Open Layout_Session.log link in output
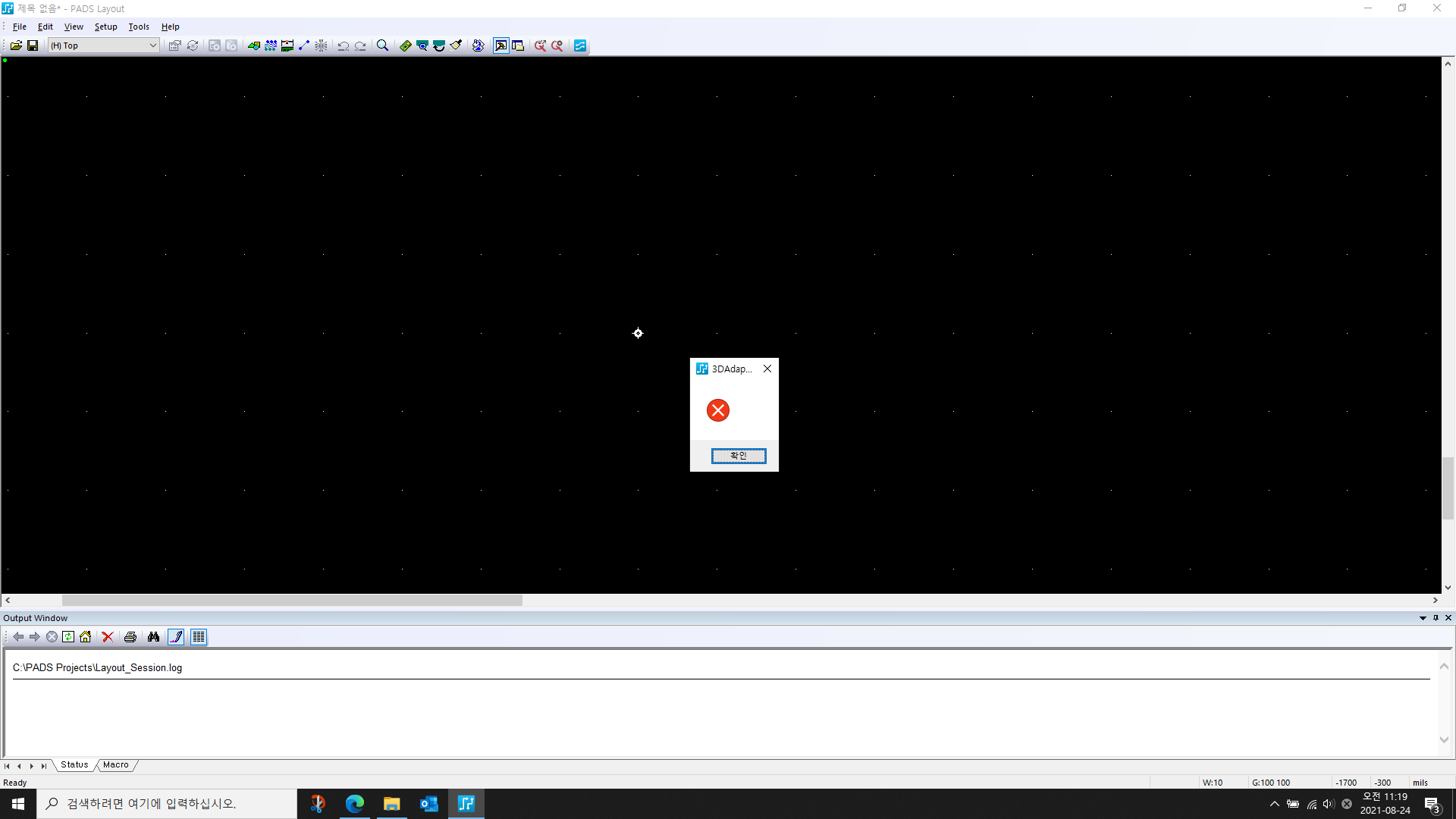Screen dimensions: 1456x819 pyautogui.click(x=97, y=667)
